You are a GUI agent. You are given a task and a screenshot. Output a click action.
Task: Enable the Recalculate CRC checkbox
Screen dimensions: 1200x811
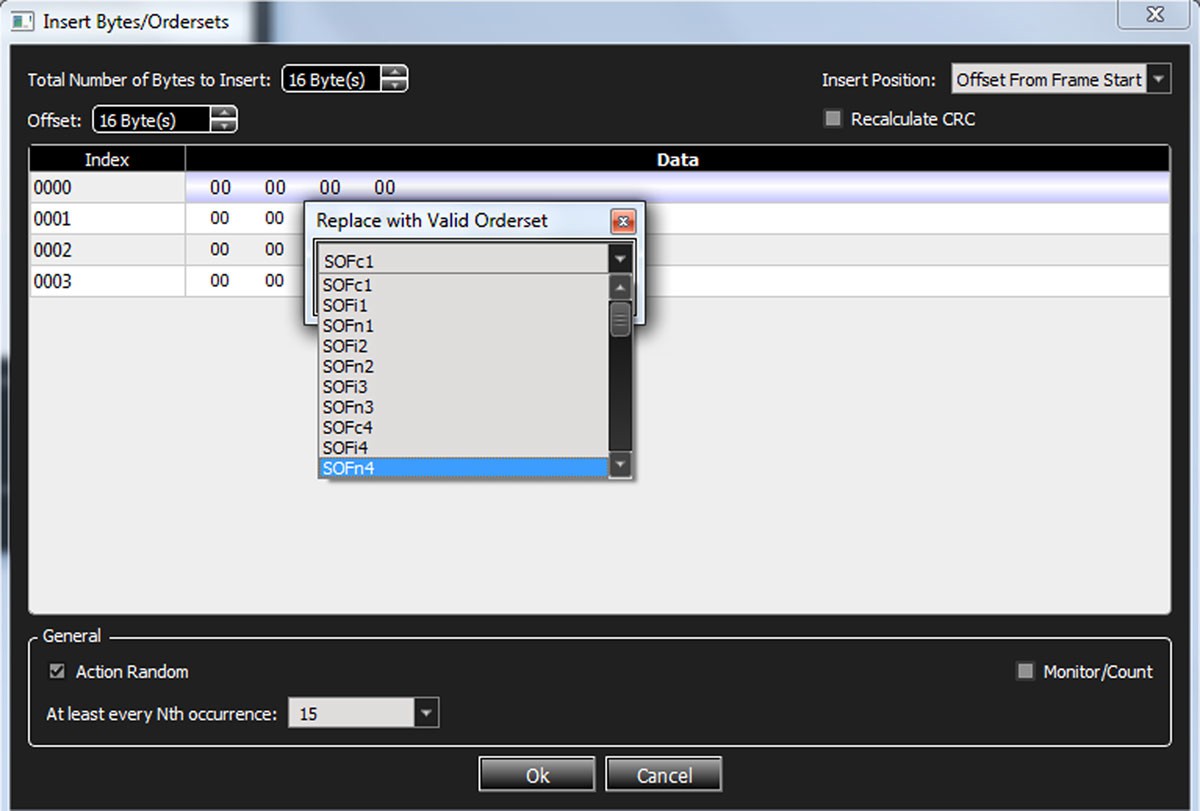(832, 119)
